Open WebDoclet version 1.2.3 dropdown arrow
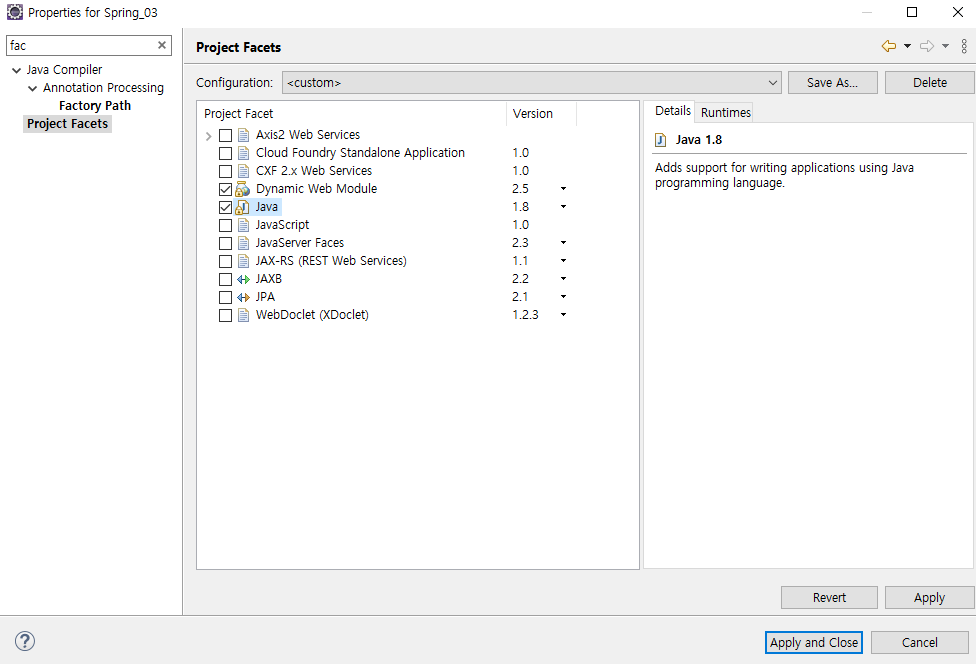Viewport: 976px width, 664px height. pyautogui.click(x=563, y=315)
